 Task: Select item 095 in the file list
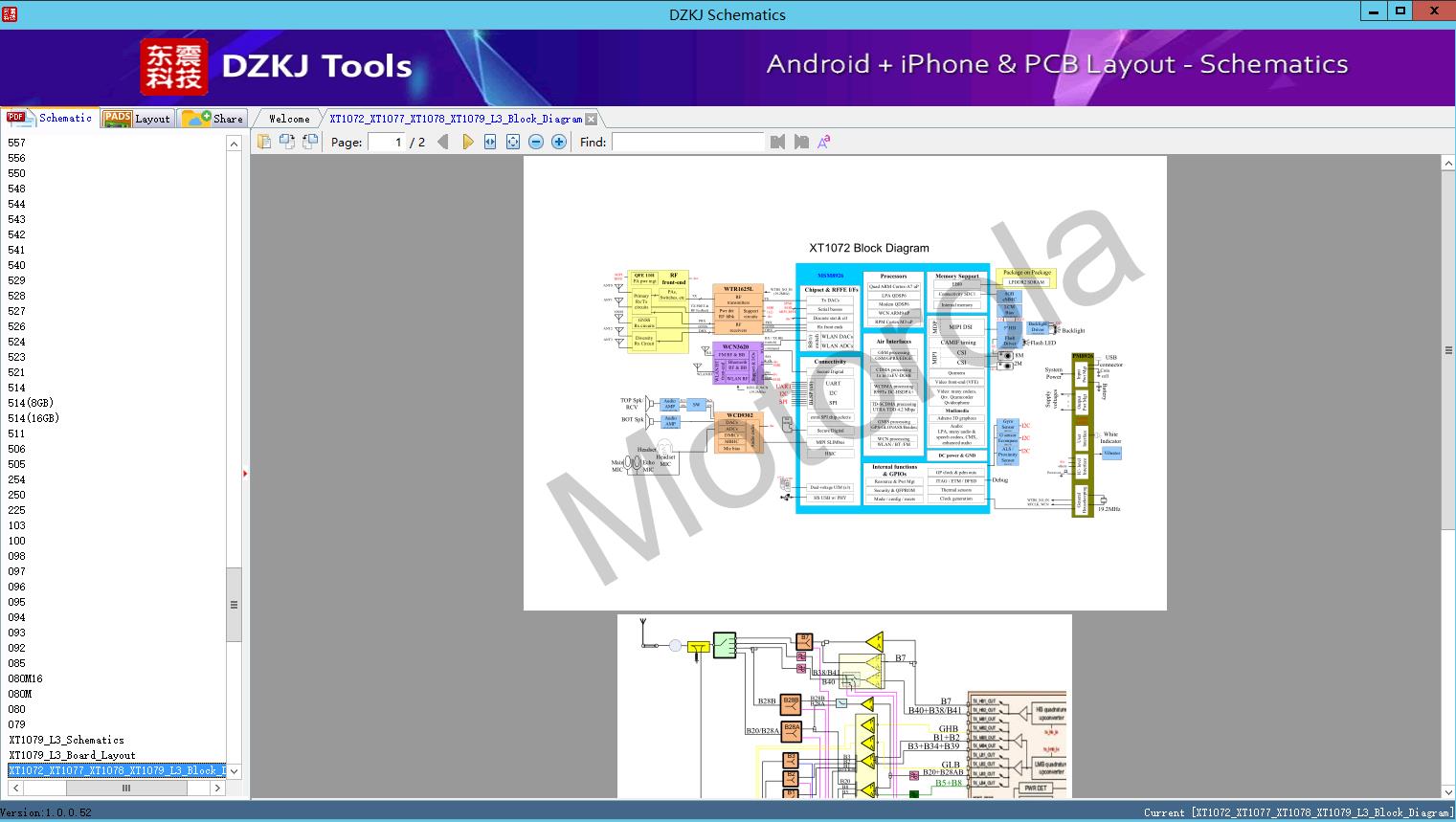pyautogui.click(x=17, y=602)
